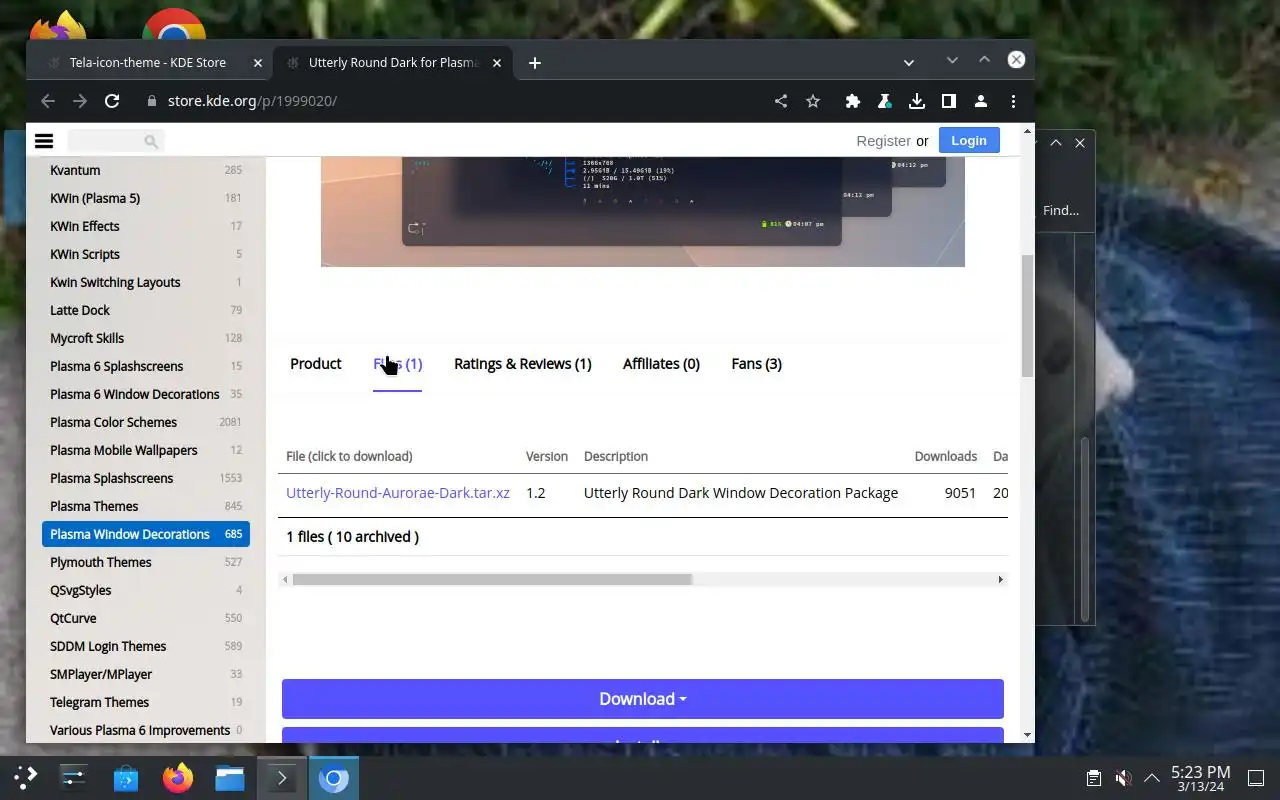Screen dimensions: 1280x800
Task: Open Chrome three-dot menu
Action: (x=1013, y=101)
